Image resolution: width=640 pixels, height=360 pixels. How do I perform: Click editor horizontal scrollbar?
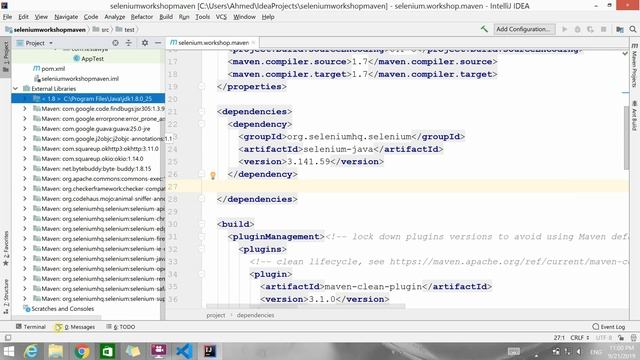(x=306, y=306)
